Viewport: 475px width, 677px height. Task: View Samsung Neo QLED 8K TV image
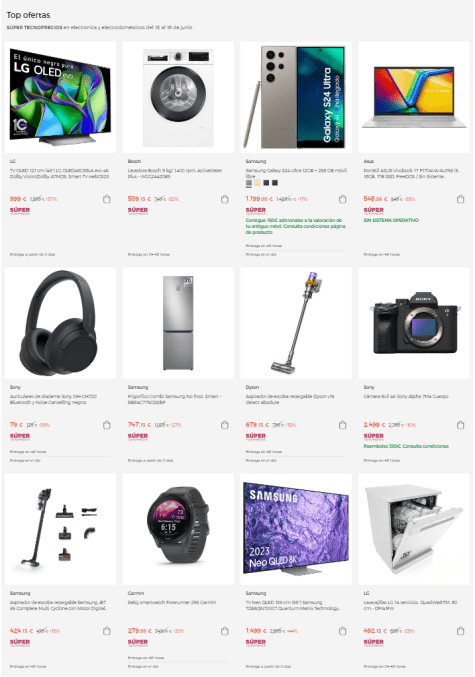point(296,529)
